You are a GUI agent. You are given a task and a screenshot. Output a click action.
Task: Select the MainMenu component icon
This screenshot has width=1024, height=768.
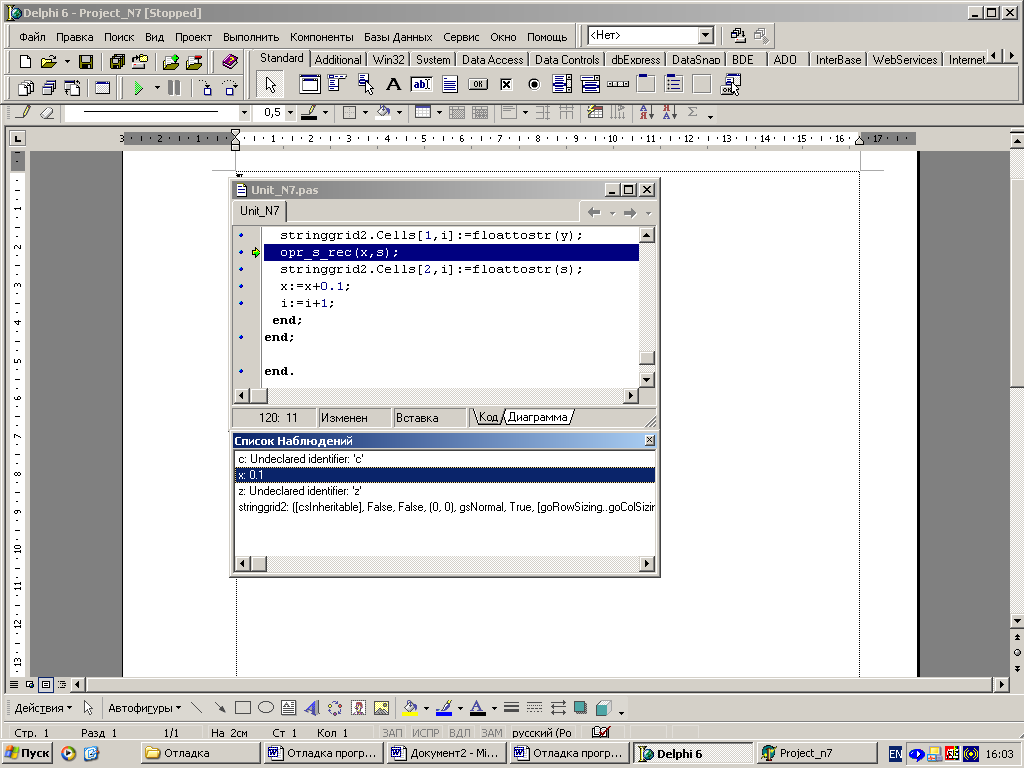click(x=337, y=84)
